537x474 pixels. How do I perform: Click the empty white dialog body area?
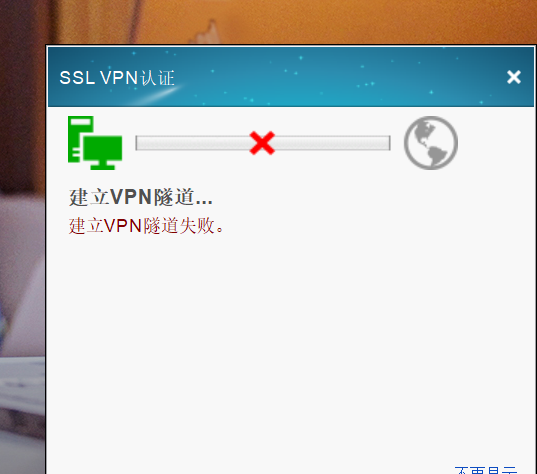[291, 342]
